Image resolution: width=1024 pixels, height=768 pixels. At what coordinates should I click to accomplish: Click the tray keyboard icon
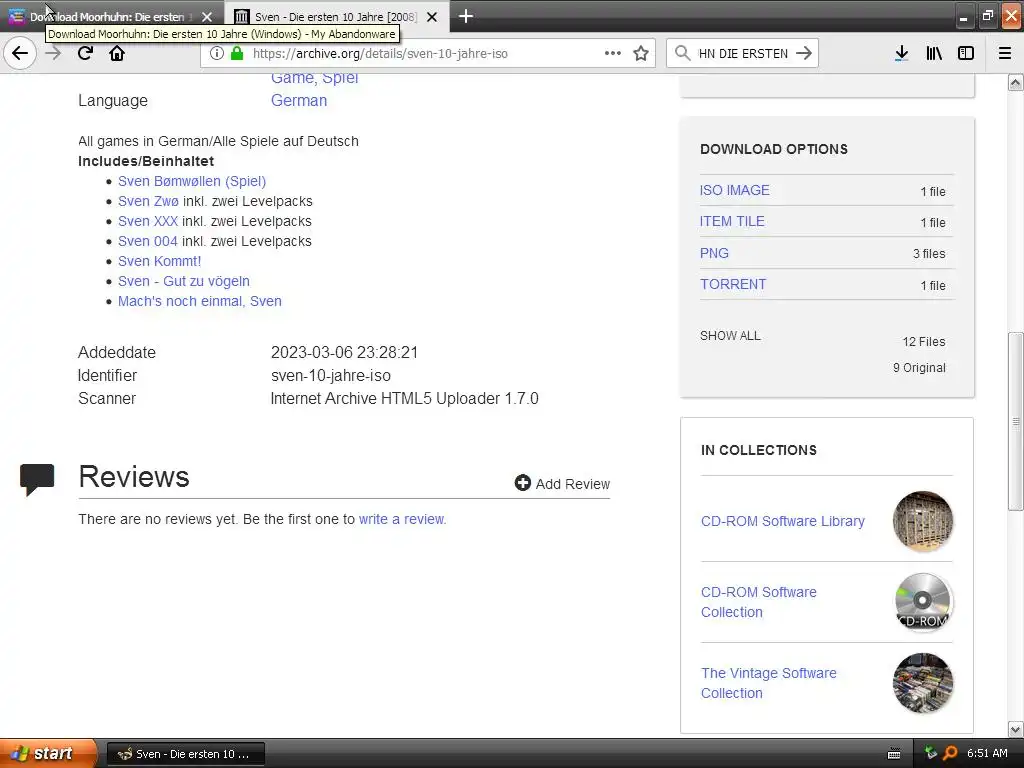point(894,754)
